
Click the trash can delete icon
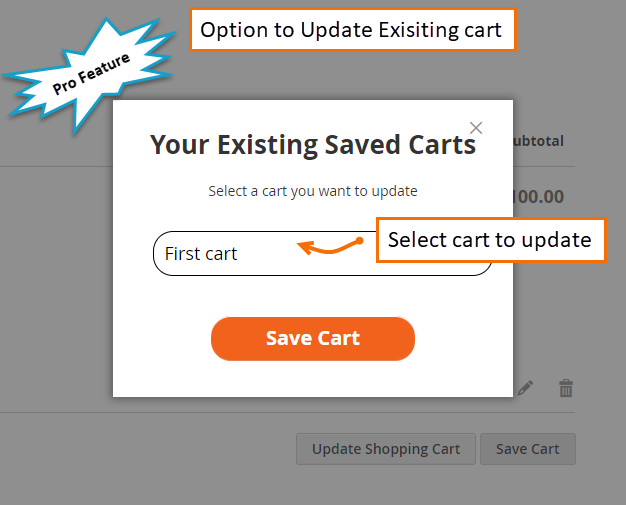[x=566, y=388]
